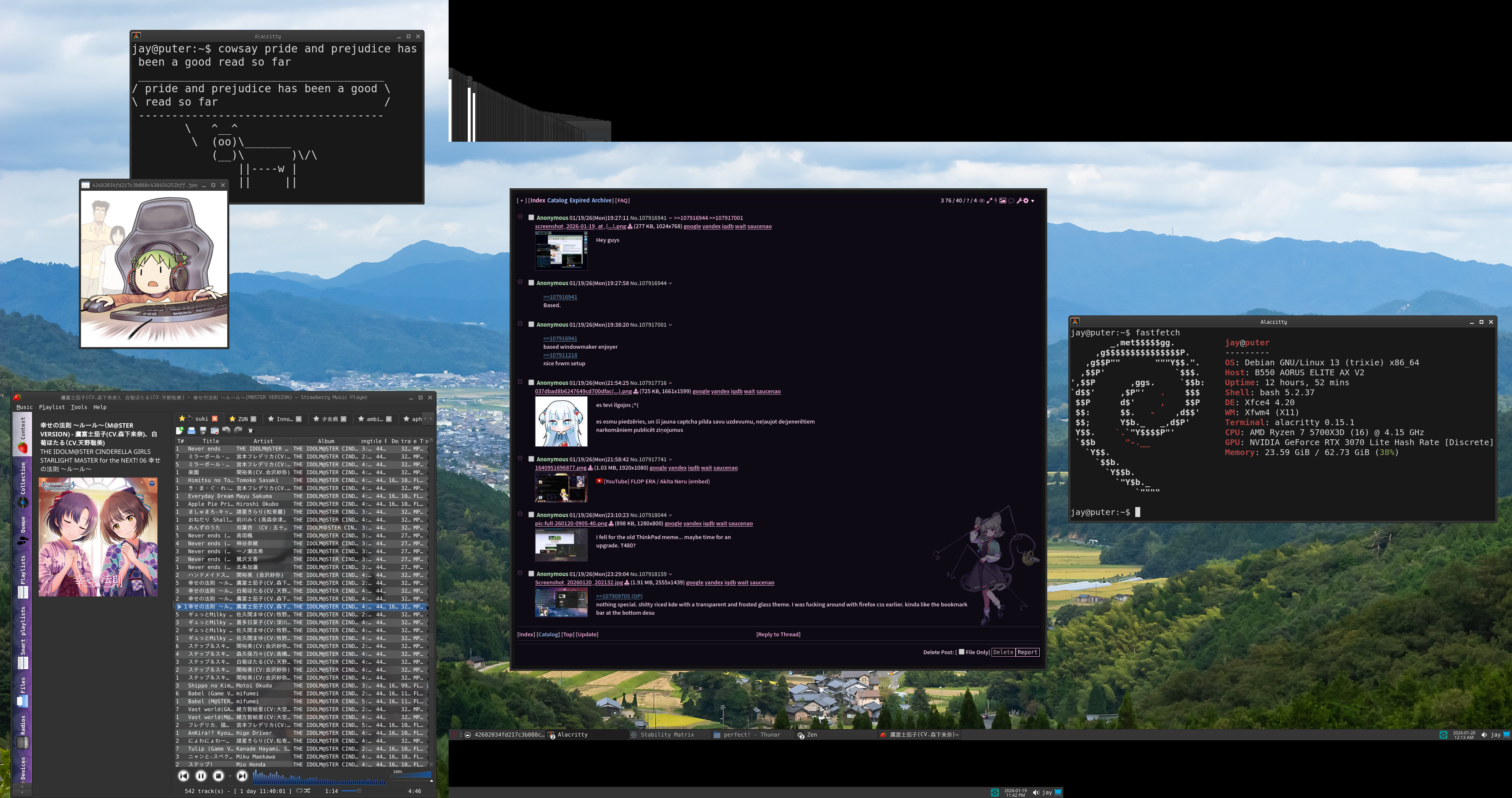This screenshot has height=798, width=1512.
Task: Open the Playlist menu
Action: point(52,407)
